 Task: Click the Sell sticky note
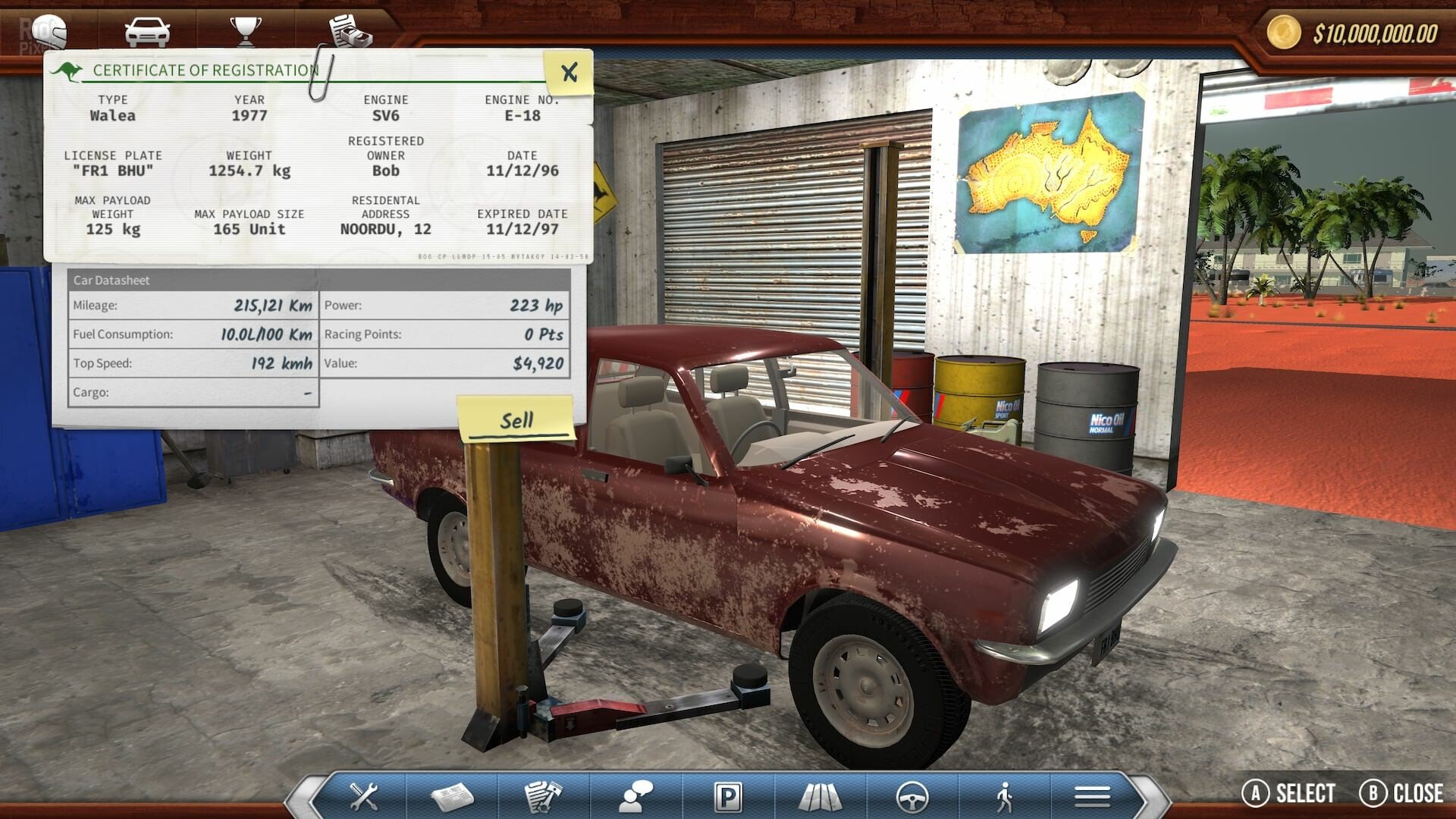[517, 419]
